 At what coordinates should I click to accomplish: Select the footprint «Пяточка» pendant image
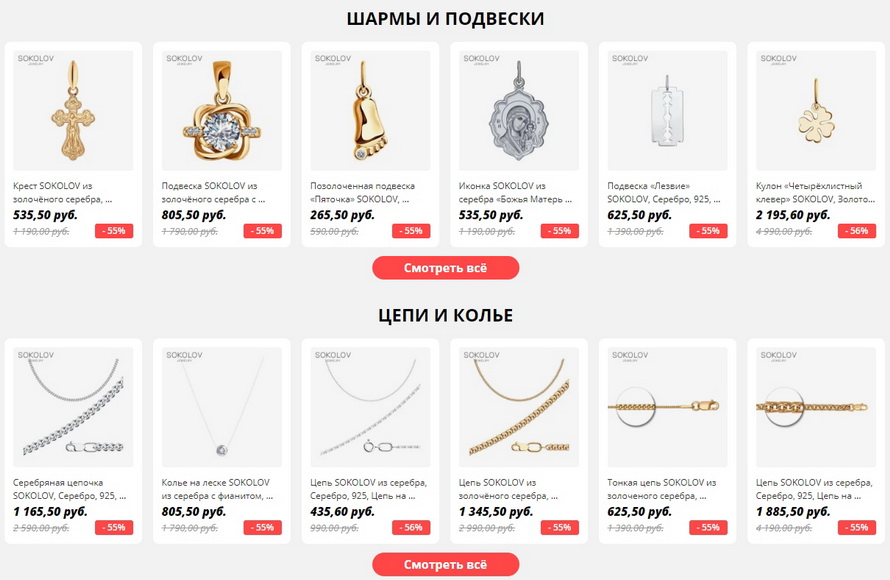tap(370, 111)
